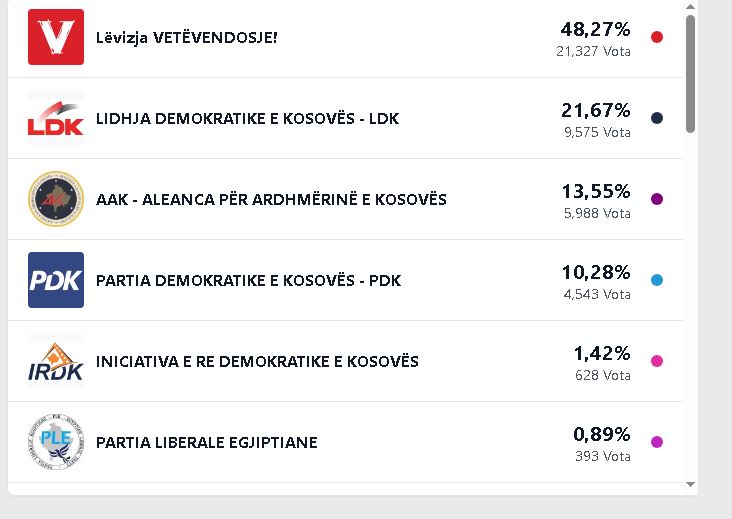Click the AAK circular emblem logo
The image size is (732, 519).
[56, 199]
